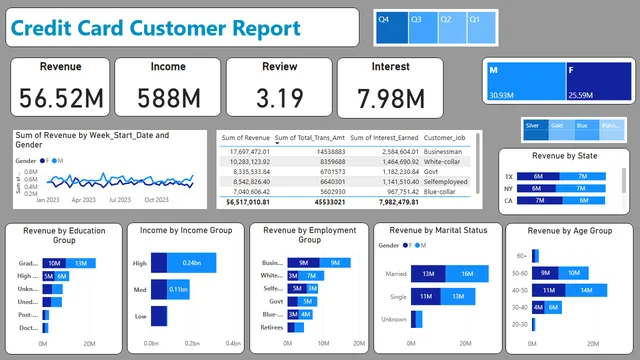
Task: Click the F legend dot in line chart
Action: tap(42, 161)
